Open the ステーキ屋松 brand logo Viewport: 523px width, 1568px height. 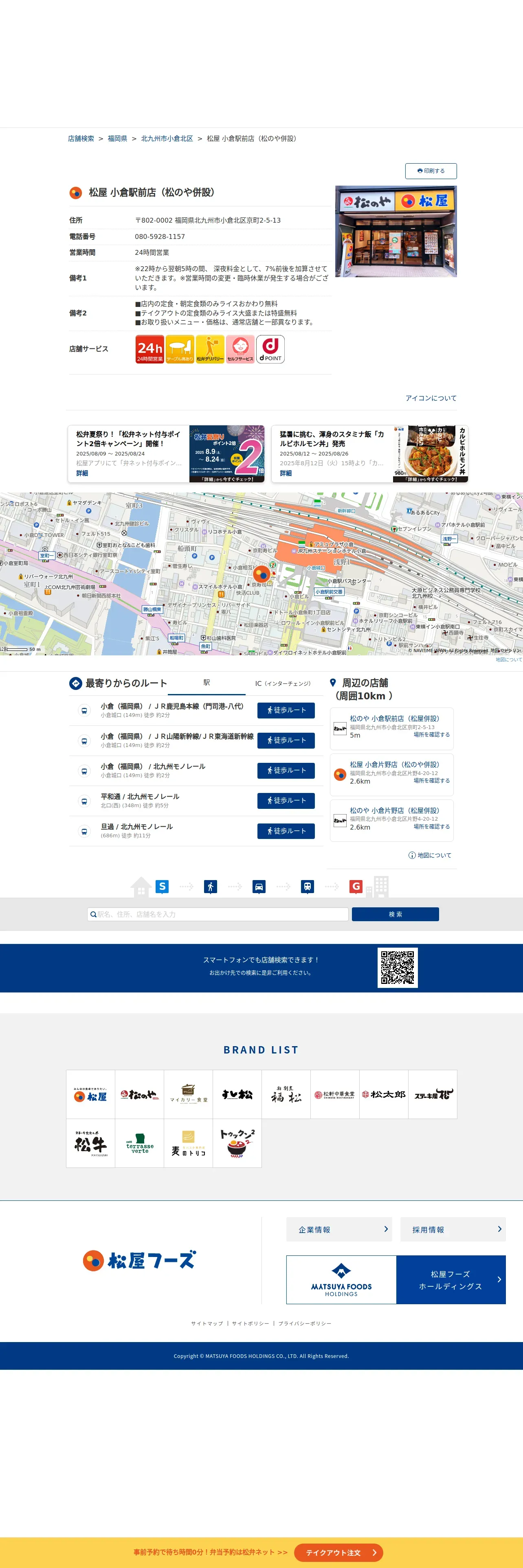[433, 1095]
